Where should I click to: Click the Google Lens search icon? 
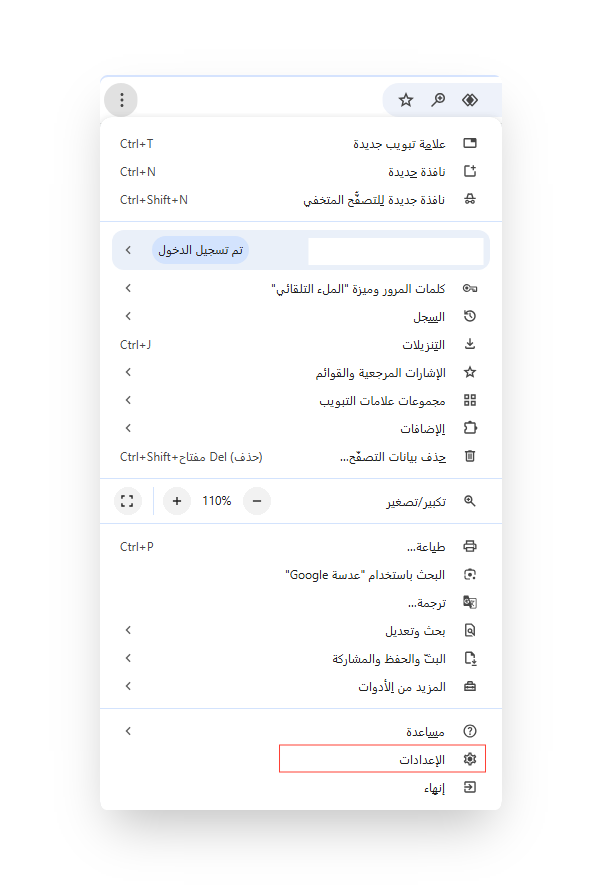pyautogui.click(x=470, y=575)
